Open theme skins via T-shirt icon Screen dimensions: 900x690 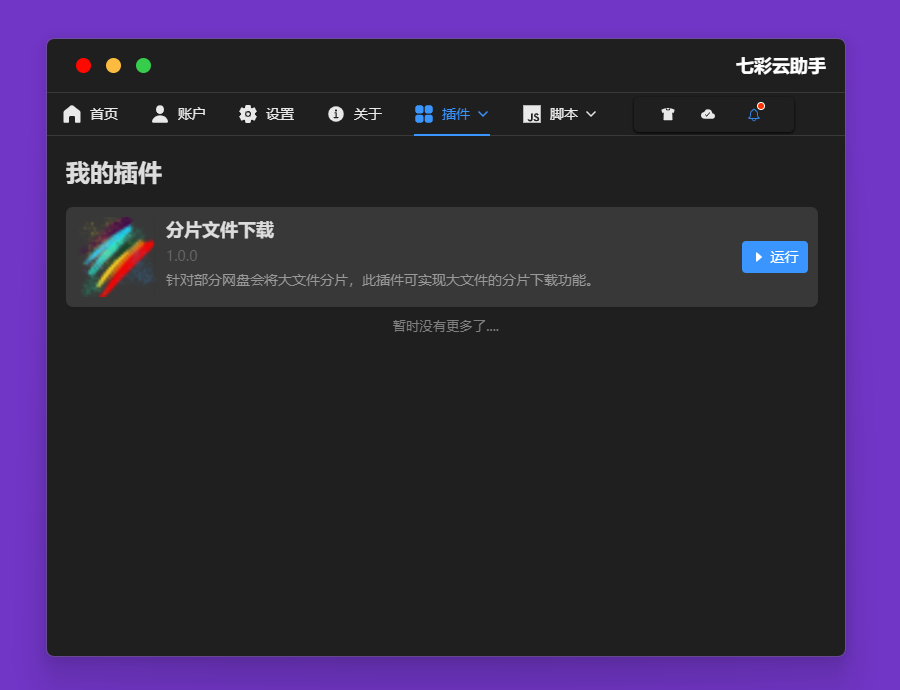[x=668, y=115]
